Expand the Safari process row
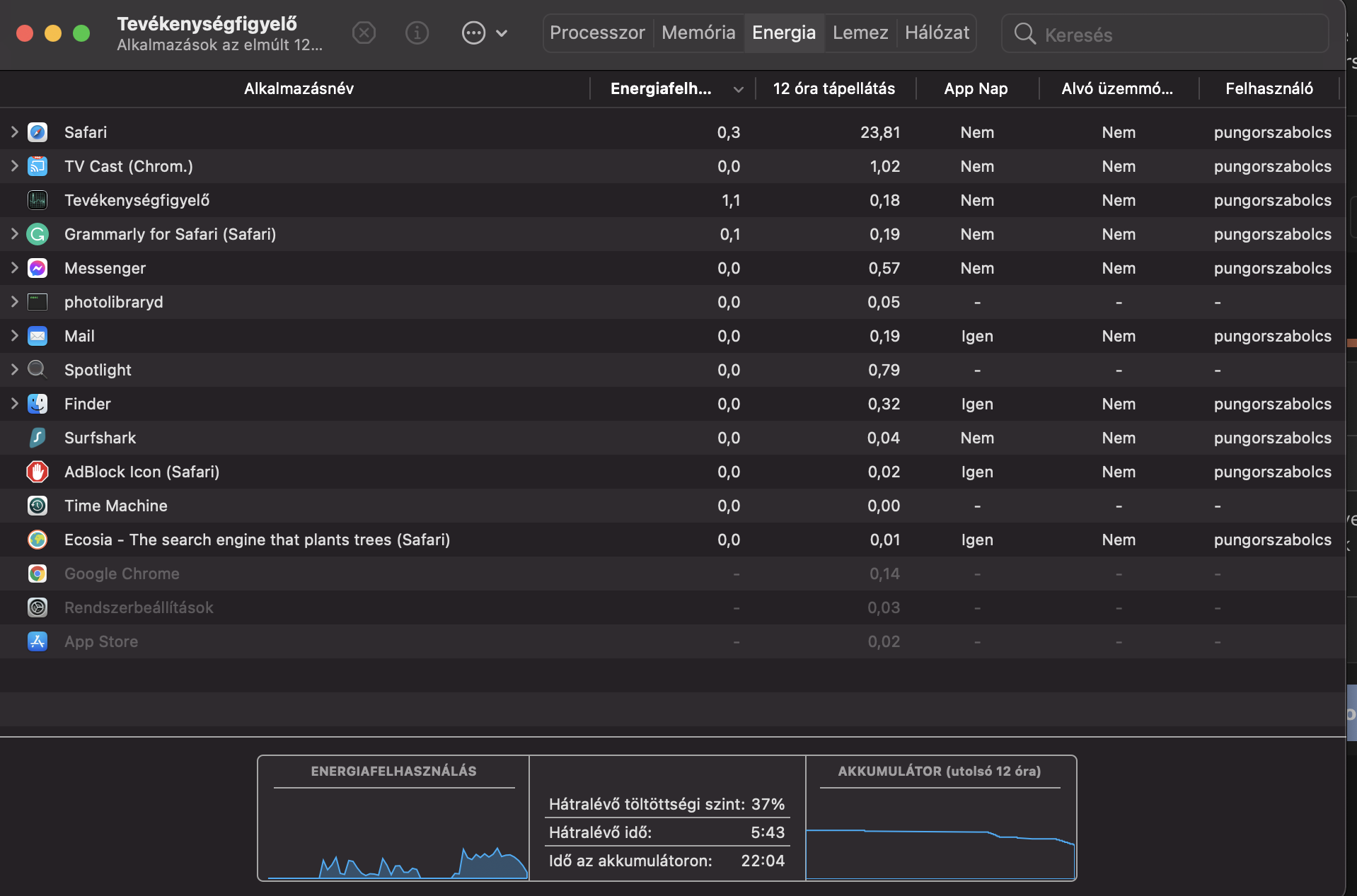The height and width of the screenshot is (896, 1357). click(14, 132)
